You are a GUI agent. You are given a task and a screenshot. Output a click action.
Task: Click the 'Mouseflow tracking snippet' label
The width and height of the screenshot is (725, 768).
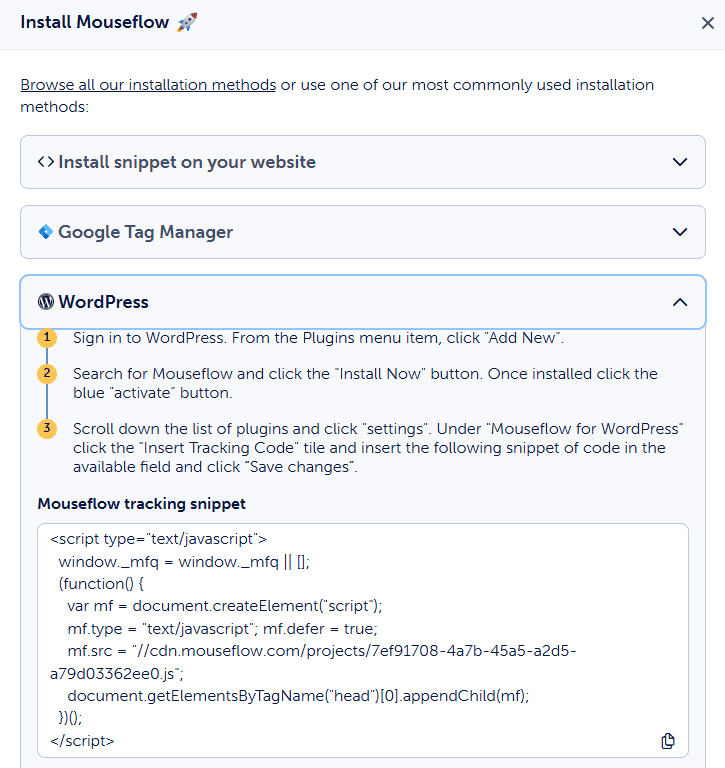click(142, 504)
